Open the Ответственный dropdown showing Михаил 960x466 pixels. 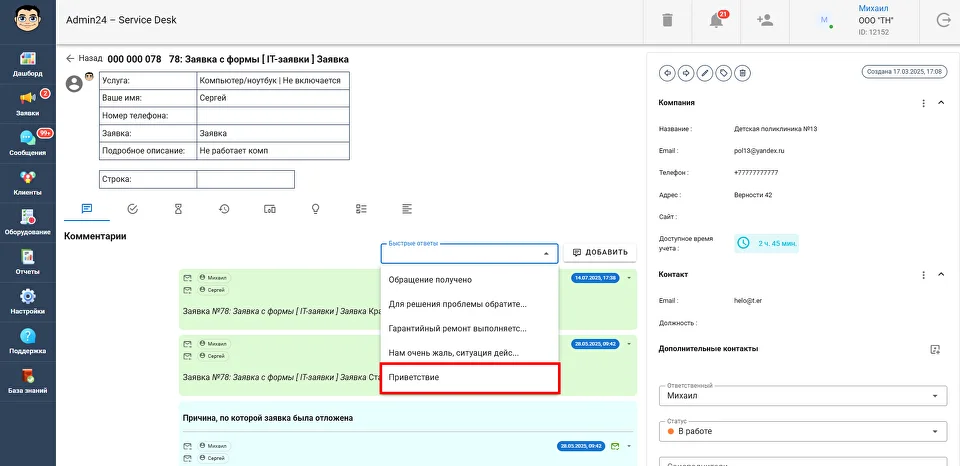pos(803,396)
